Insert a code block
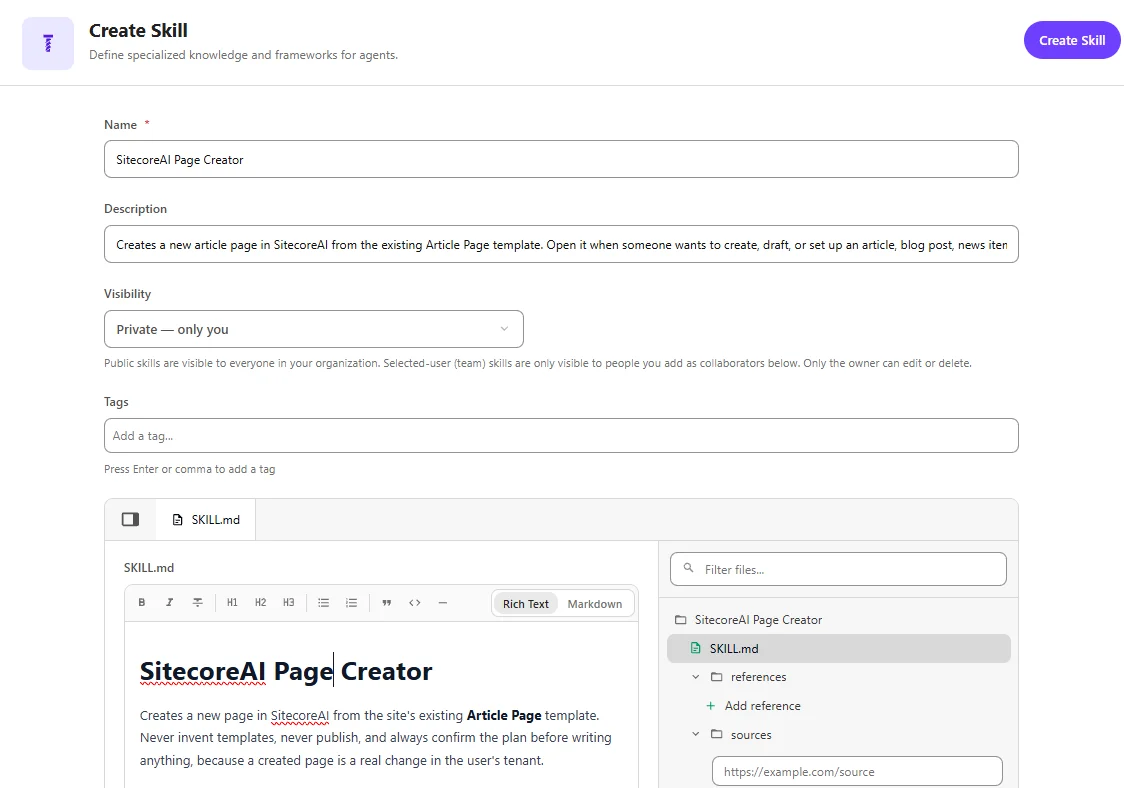Viewport: 1124px width, 788px height. pyautogui.click(x=414, y=602)
